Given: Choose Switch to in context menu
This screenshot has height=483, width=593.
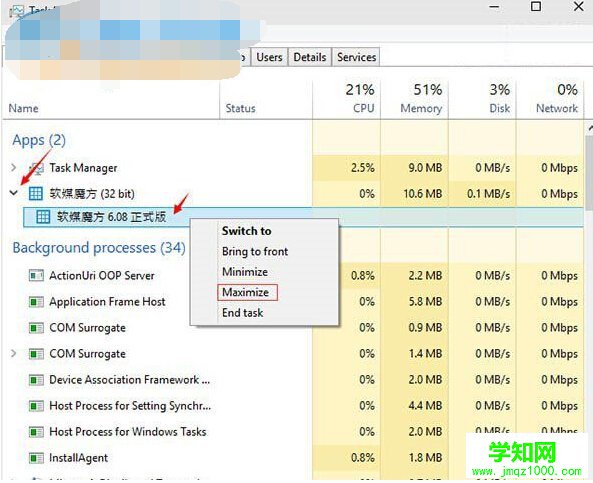Looking at the screenshot, I should click(247, 231).
